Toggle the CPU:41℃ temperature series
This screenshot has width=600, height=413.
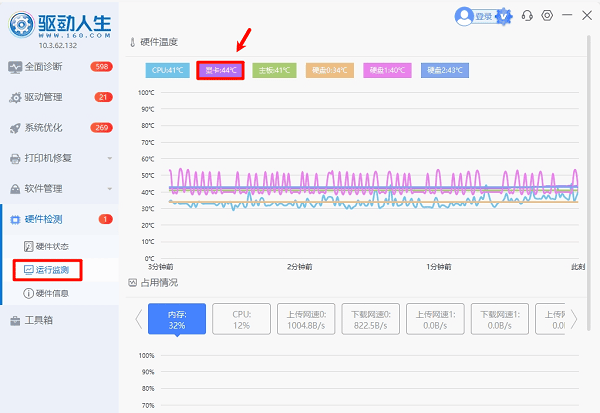[168, 70]
